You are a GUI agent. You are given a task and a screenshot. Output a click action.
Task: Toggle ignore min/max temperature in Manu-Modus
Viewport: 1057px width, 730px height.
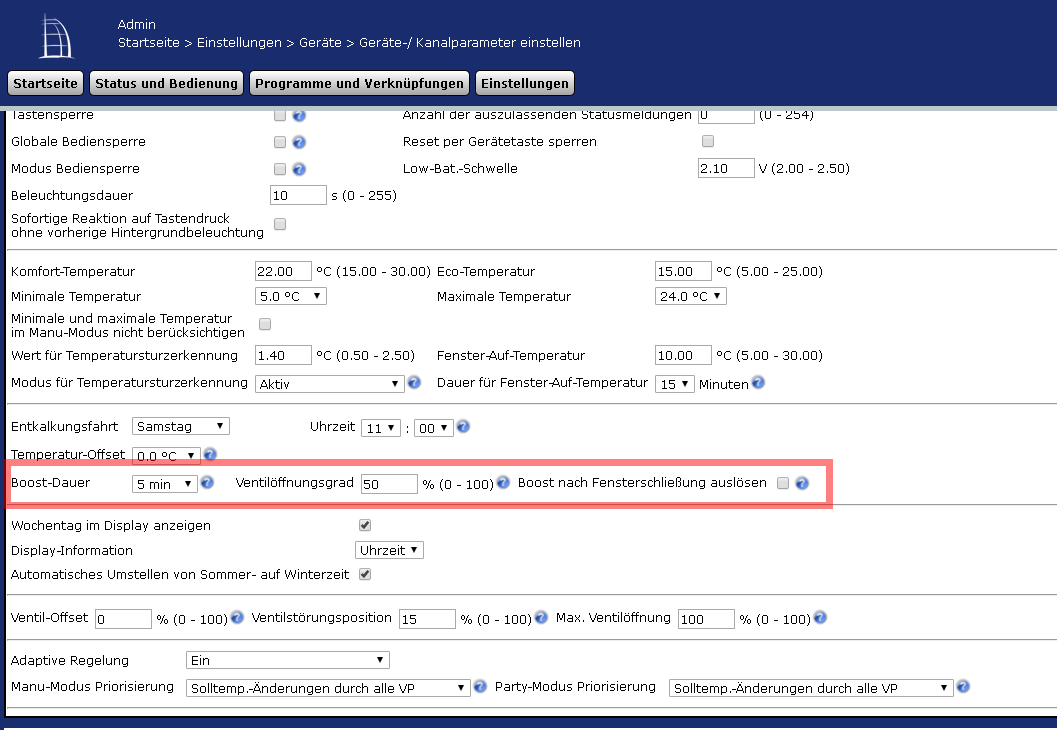coord(265,324)
